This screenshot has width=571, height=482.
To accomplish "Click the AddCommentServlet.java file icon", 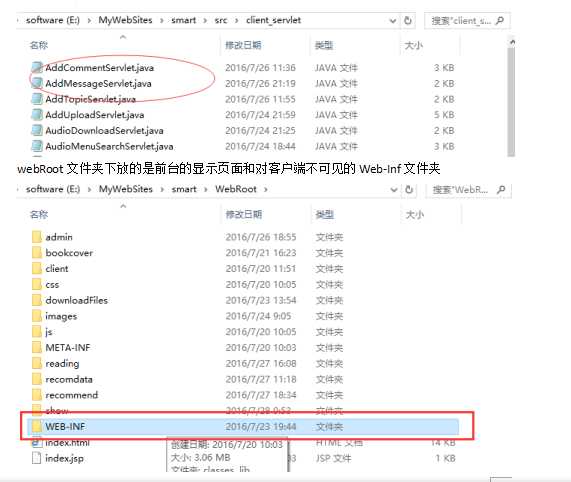I will click(37, 68).
